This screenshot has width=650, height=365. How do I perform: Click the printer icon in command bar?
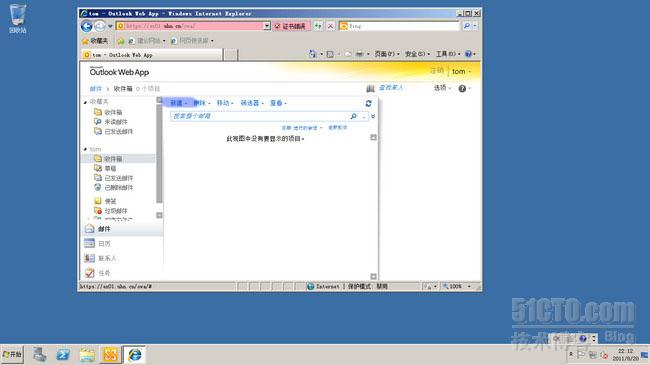359,54
